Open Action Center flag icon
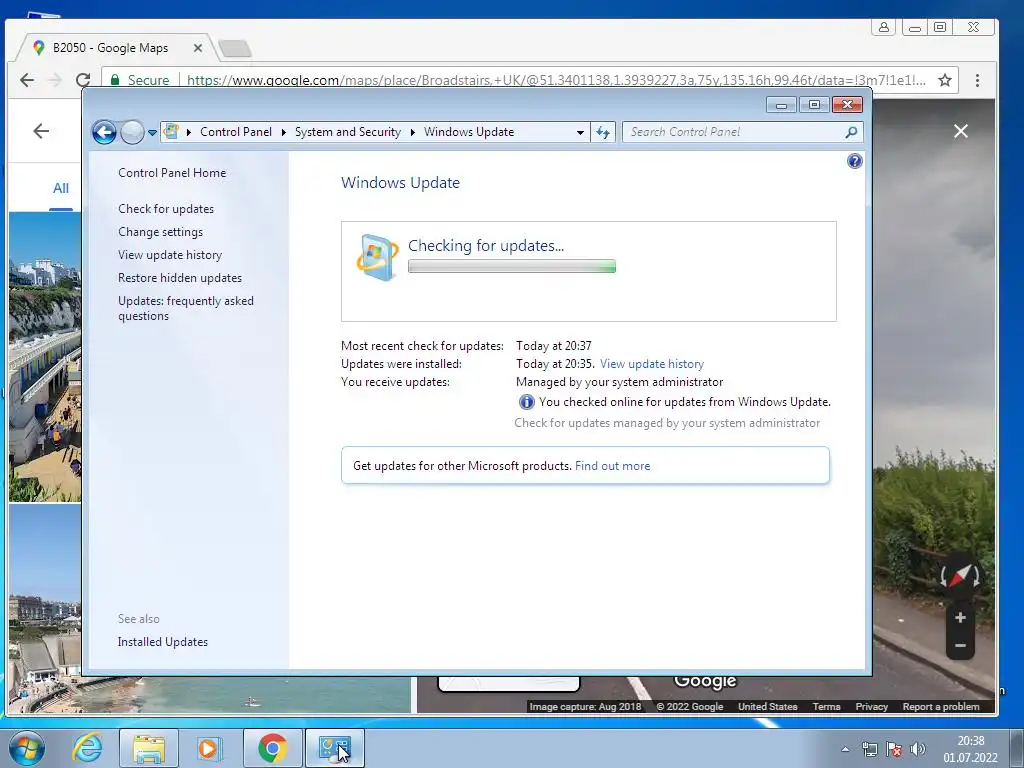This screenshot has height=768, width=1024. pyautogui.click(x=893, y=749)
